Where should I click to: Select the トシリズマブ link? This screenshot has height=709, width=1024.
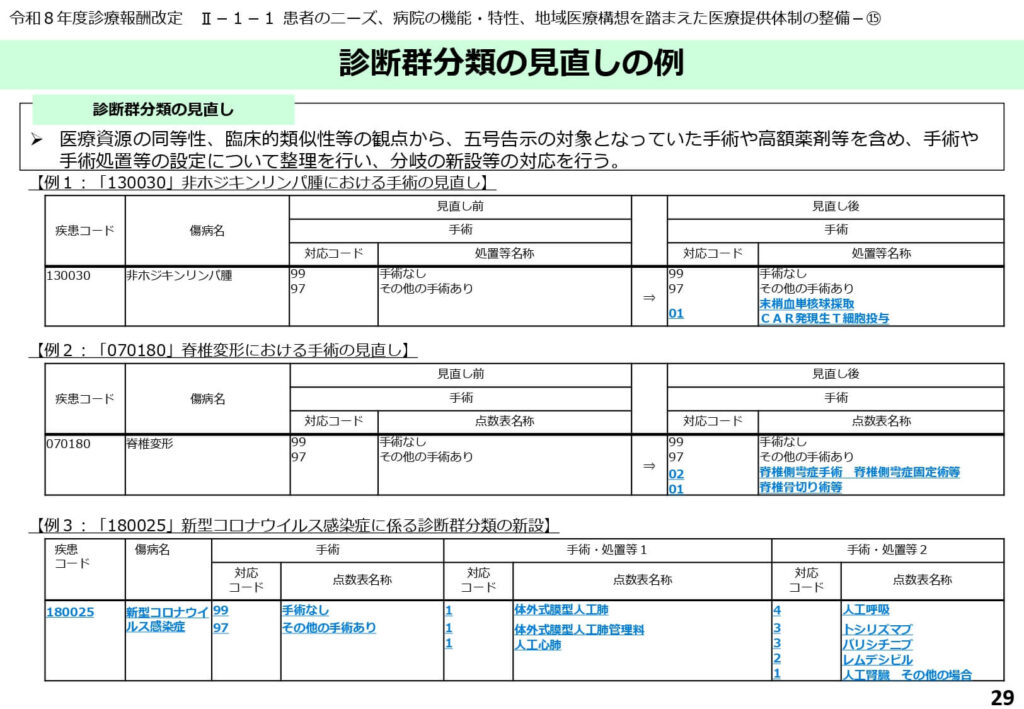coord(877,629)
